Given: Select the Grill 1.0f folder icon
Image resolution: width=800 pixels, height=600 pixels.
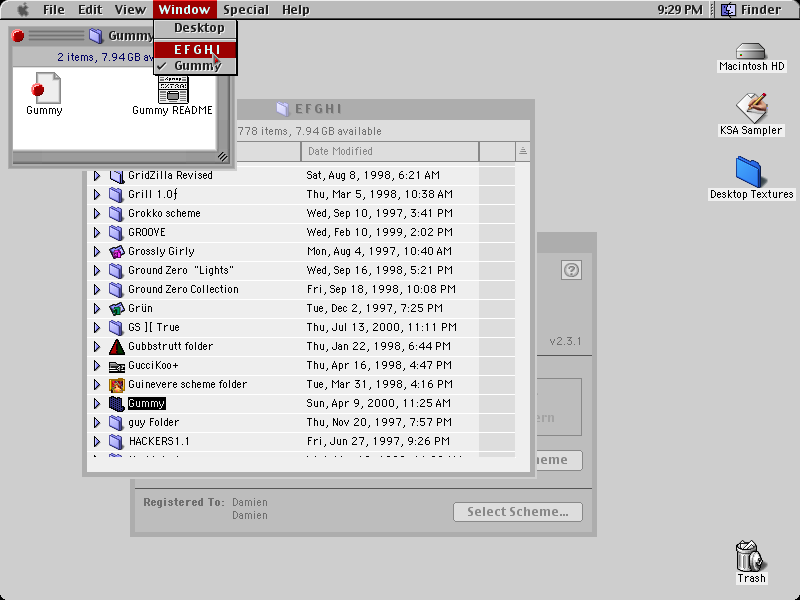Looking at the screenshot, I should 117,194.
